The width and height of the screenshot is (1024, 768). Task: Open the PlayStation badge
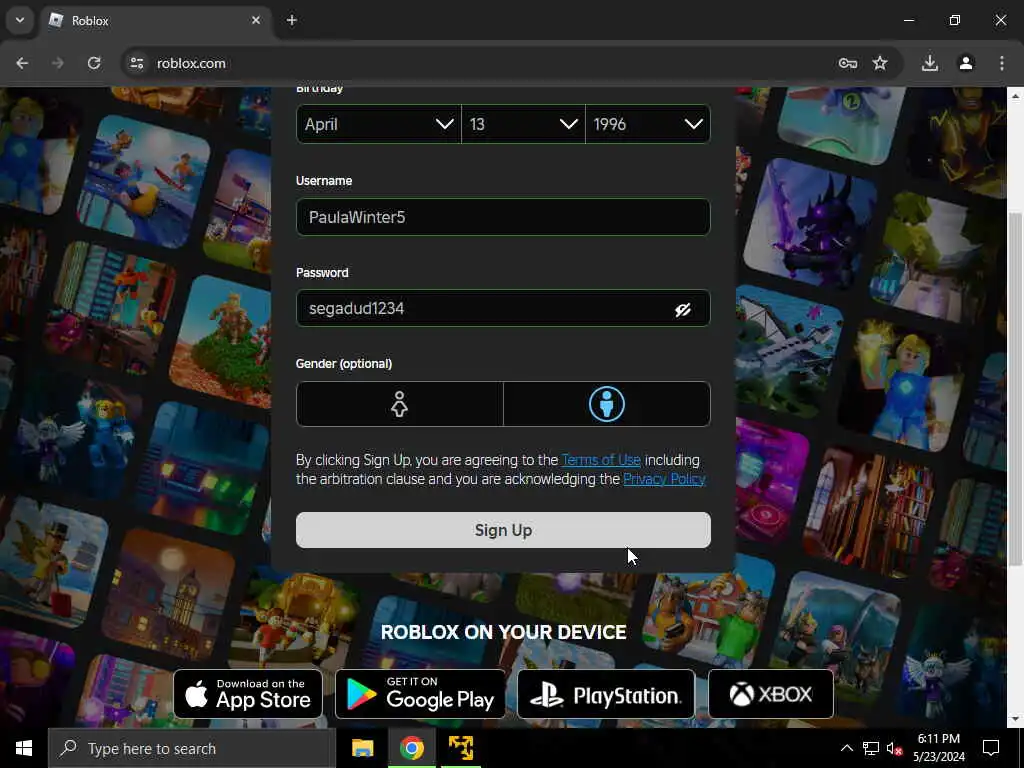click(x=606, y=694)
